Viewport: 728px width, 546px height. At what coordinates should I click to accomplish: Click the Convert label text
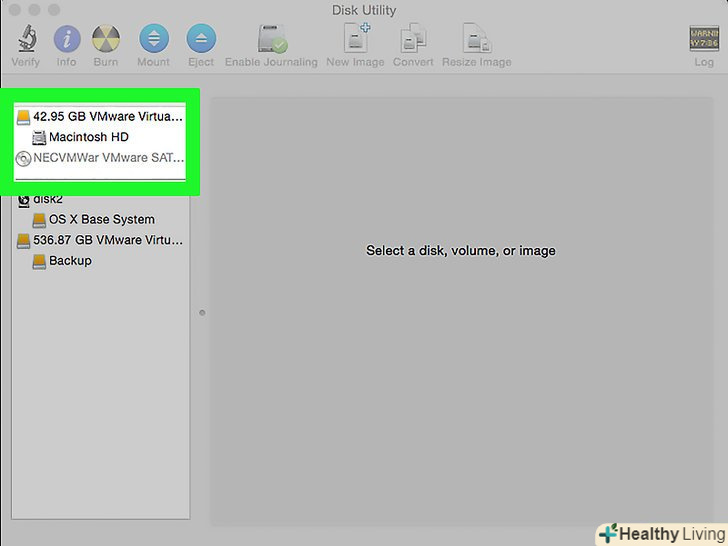[x=413, y=62]
